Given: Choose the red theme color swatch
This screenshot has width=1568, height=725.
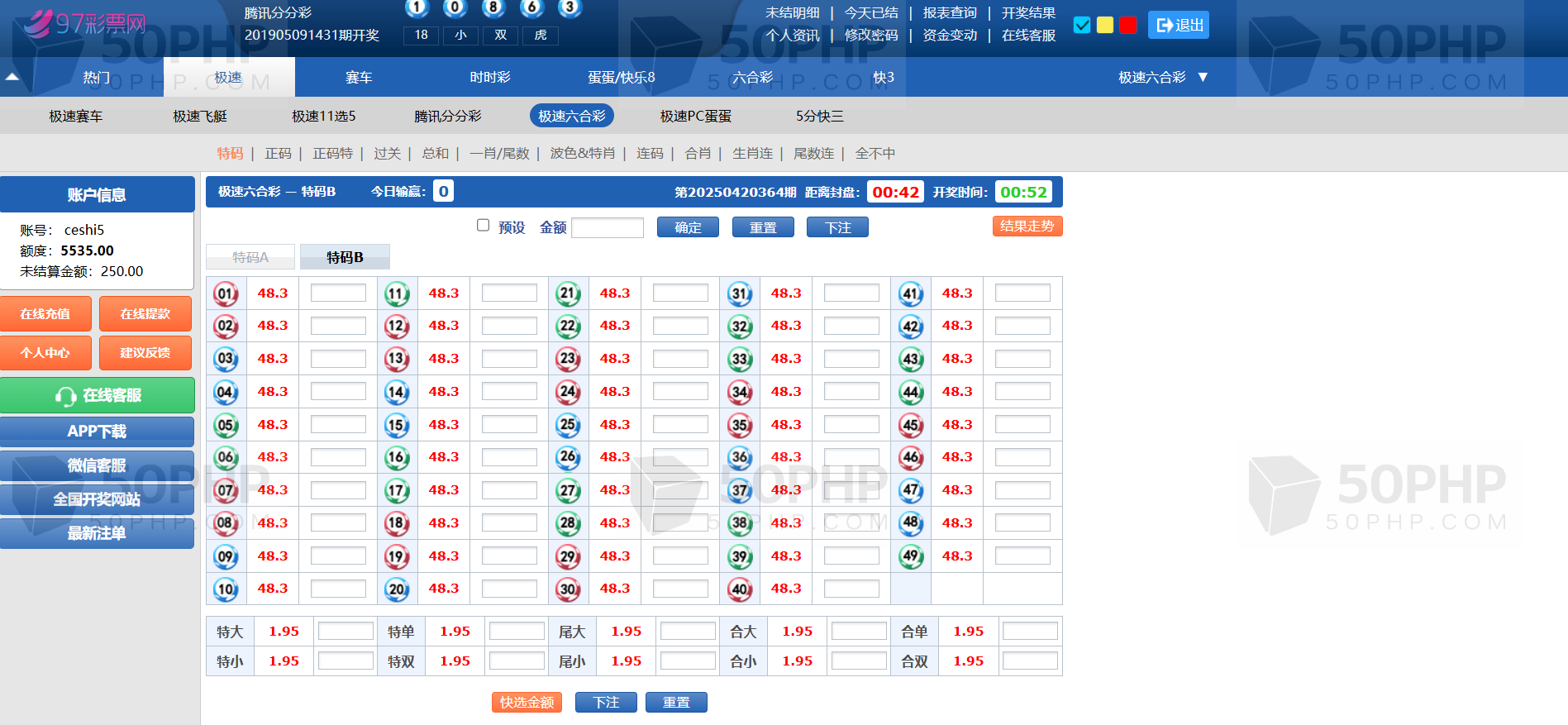Looking at the screenshot, I should coord(1128,25).
